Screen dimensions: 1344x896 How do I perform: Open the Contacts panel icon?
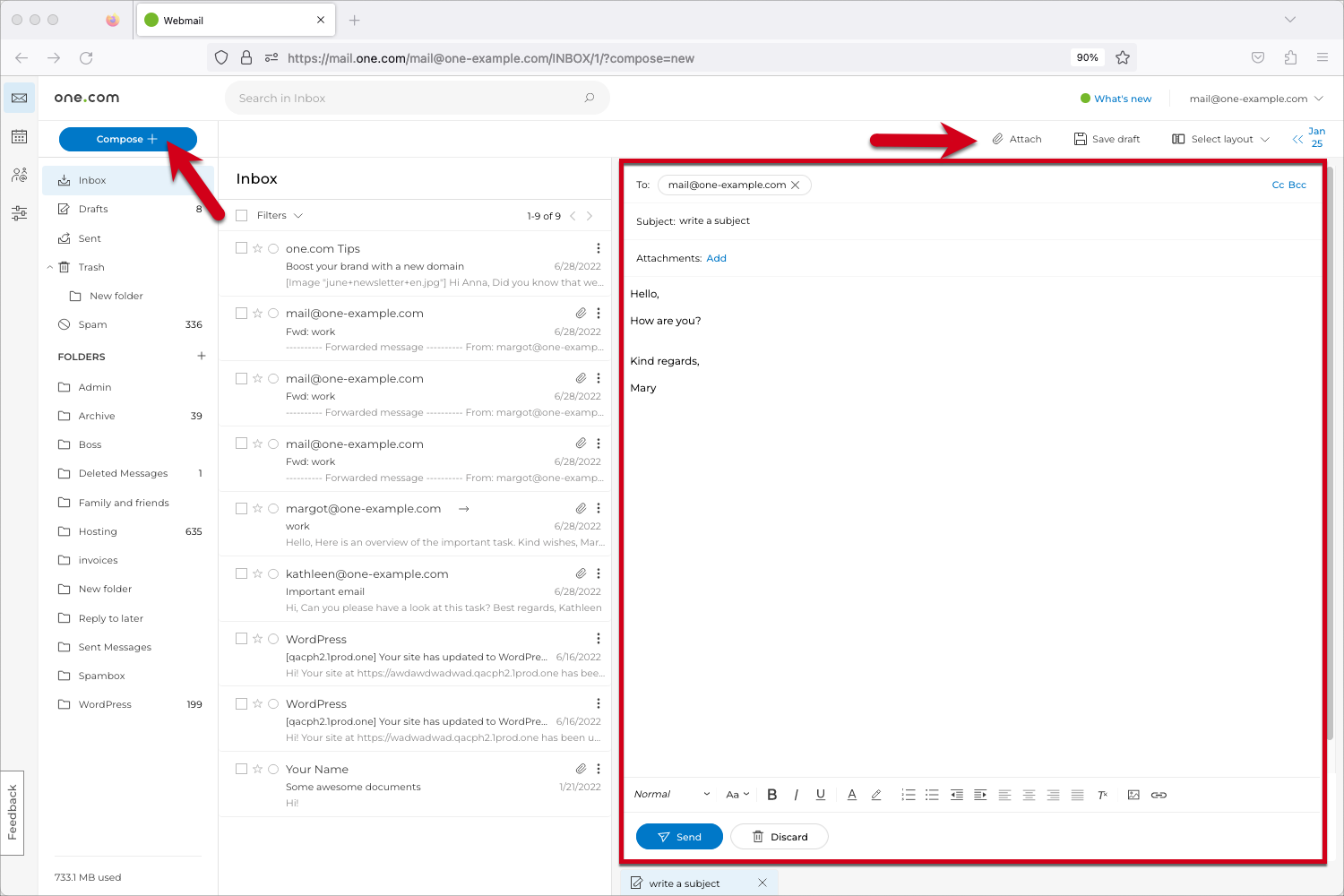(19, 175)
